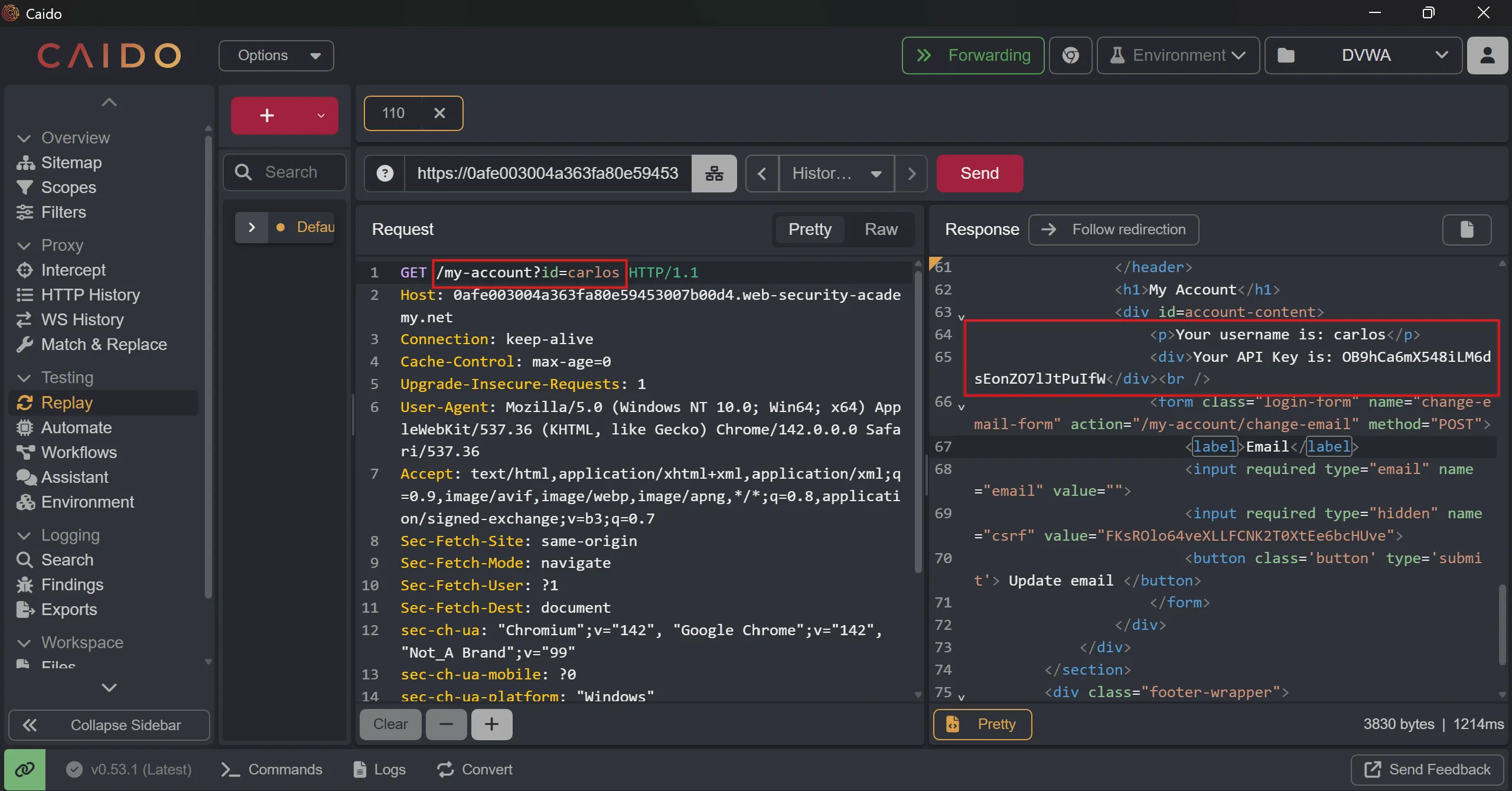Click the link icon in bottom status bar
This screenshot has height=791, width=1512.
[25, 769]
